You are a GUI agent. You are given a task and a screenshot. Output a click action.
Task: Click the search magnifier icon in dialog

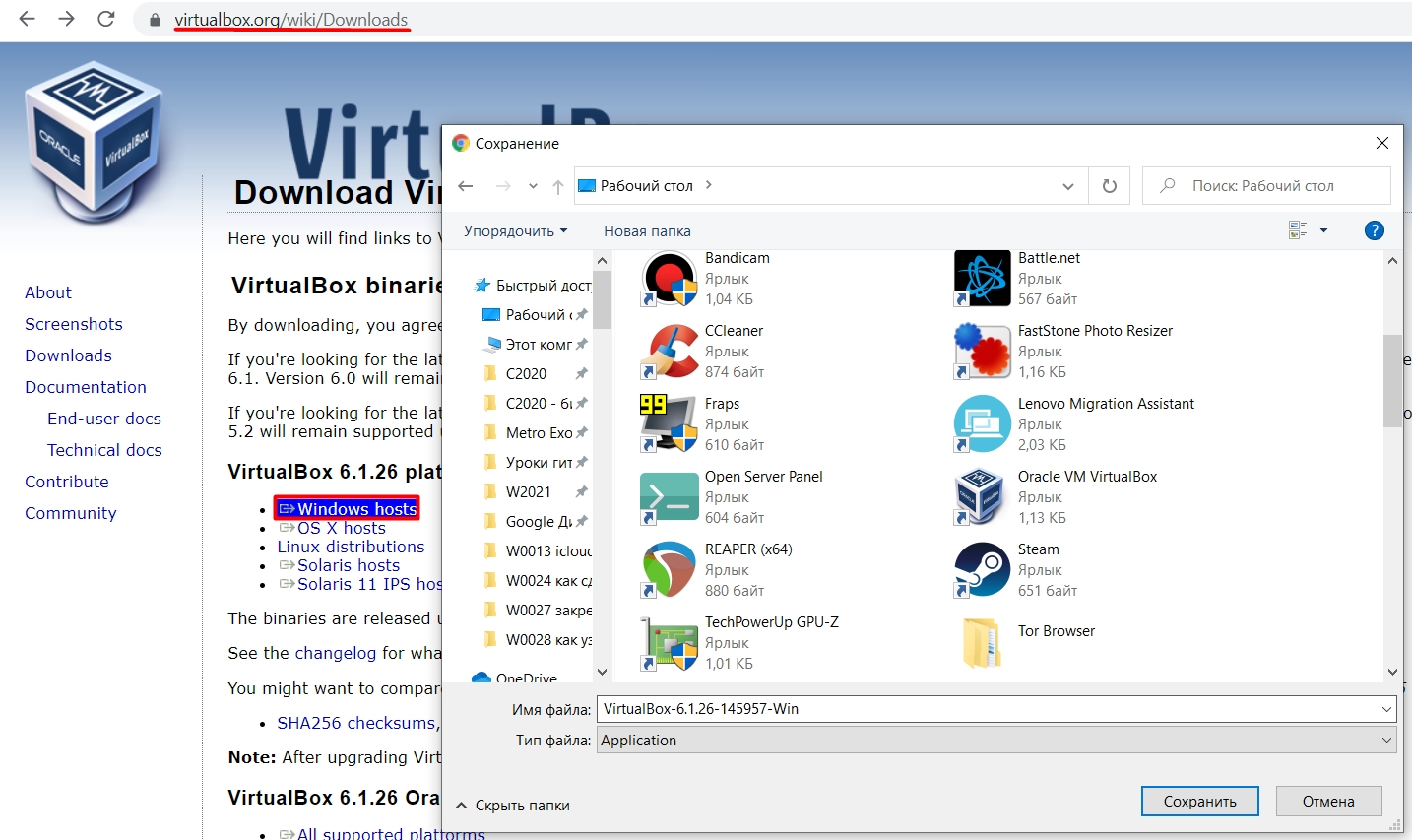1168,185
